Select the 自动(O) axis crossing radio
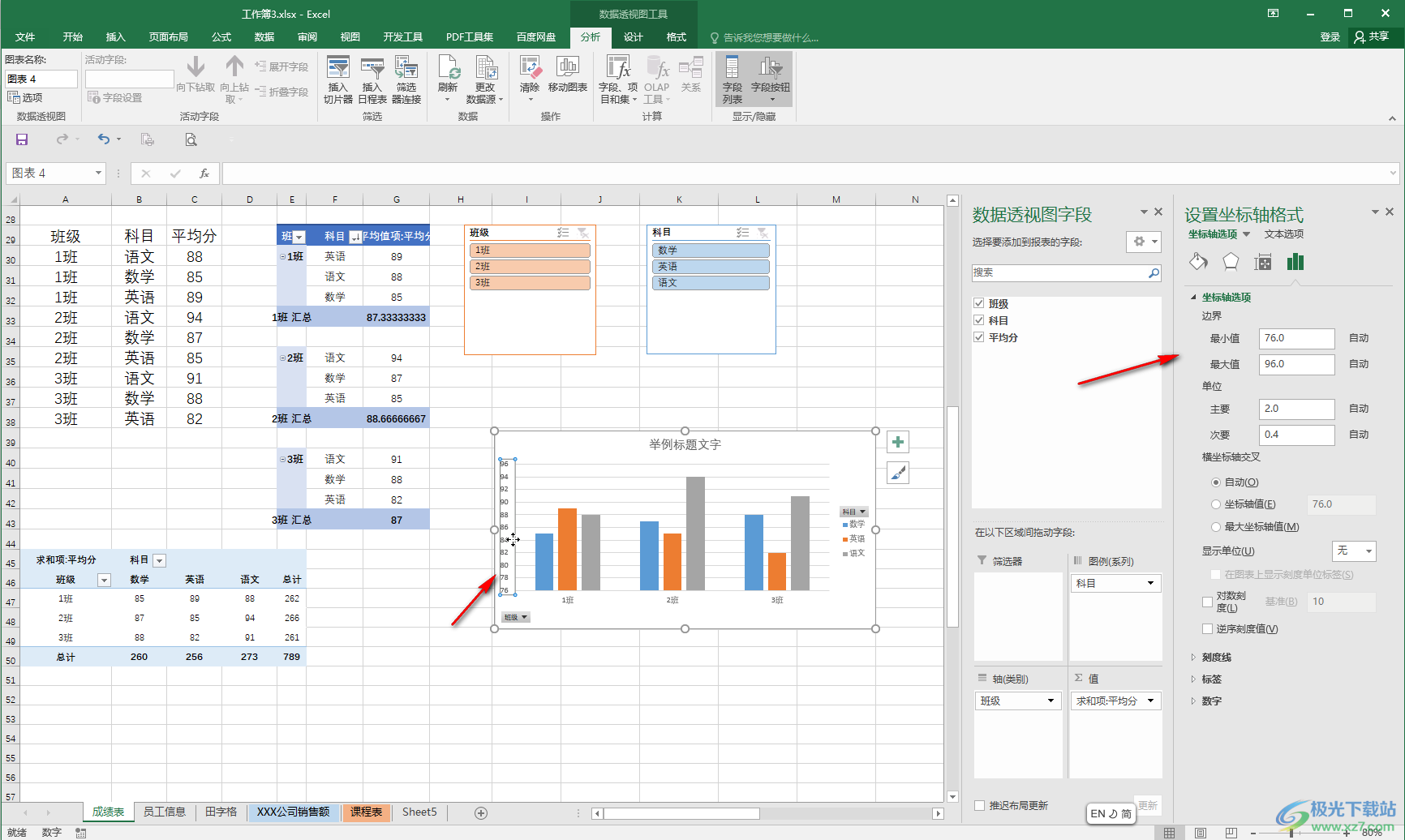This screenshot has height=840, width=1405. point(1216,482)
